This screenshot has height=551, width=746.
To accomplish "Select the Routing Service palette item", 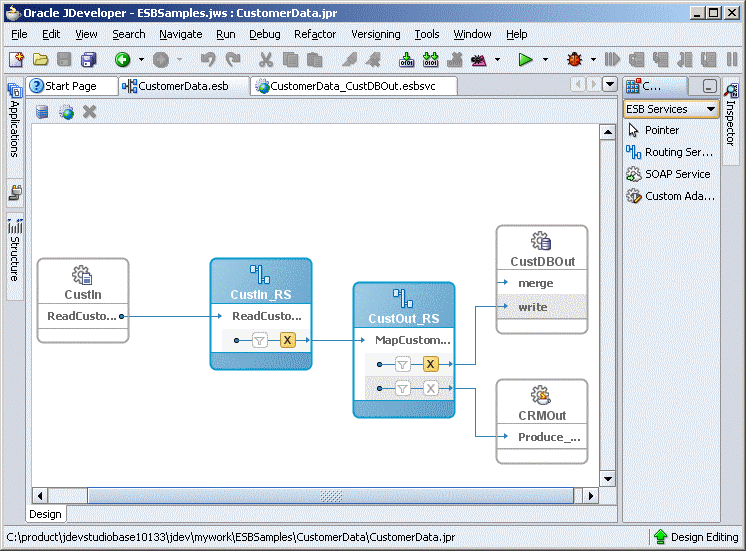I will 671,152.
